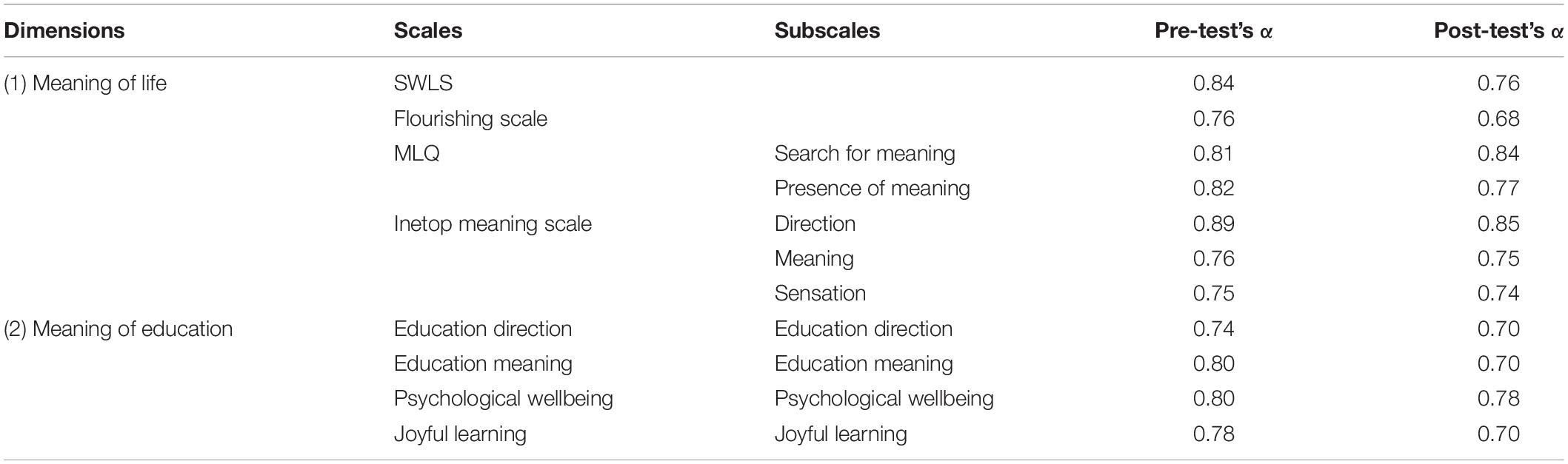
Task: Click the Scales column header
Action: [x=428, y=31]
